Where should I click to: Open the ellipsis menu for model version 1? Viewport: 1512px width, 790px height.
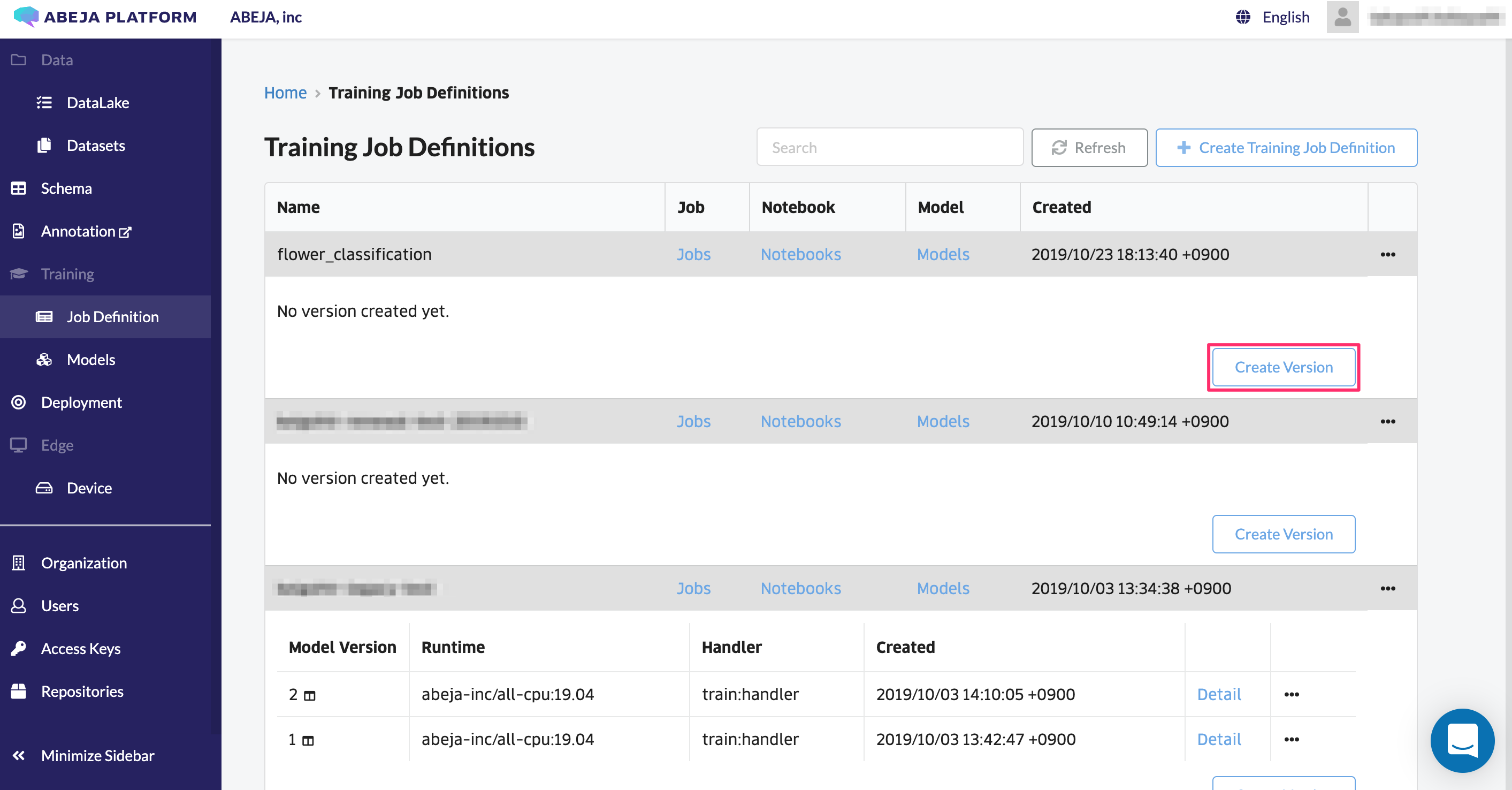(1292, 739)
